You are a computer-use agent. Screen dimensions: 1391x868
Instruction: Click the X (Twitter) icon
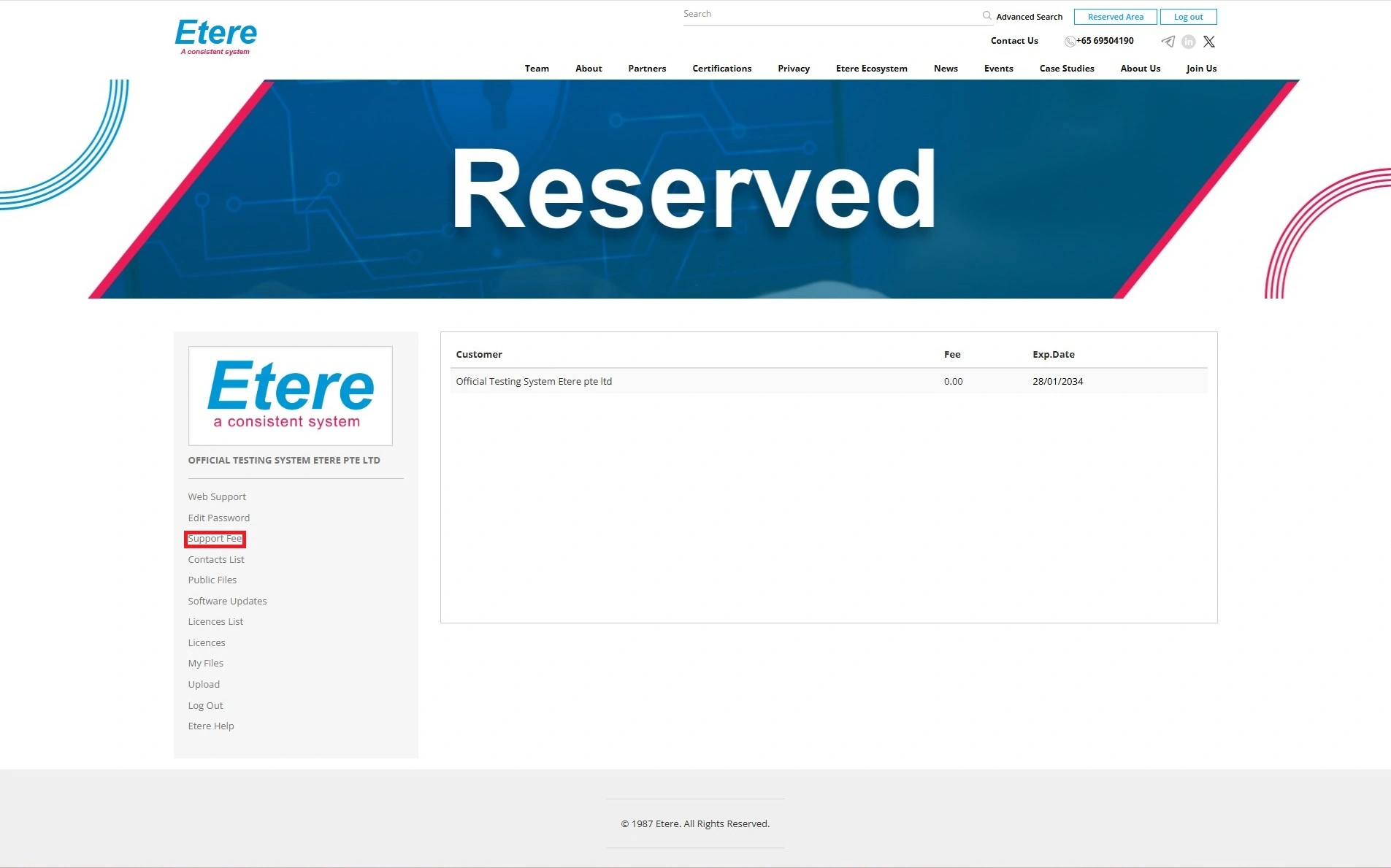(x=1209, y=42)
